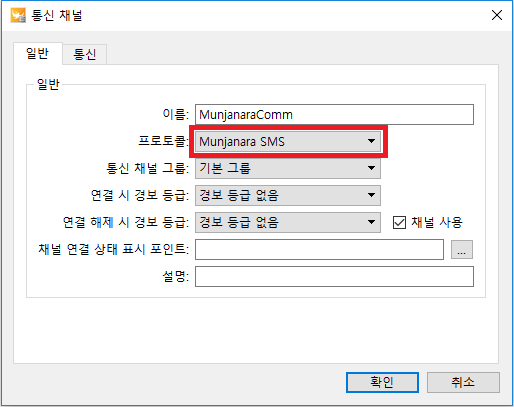Open the 프로토콜 dropdown showing Munjanara SMS
The image size is (514, 407).
click(x=288, y=142)
